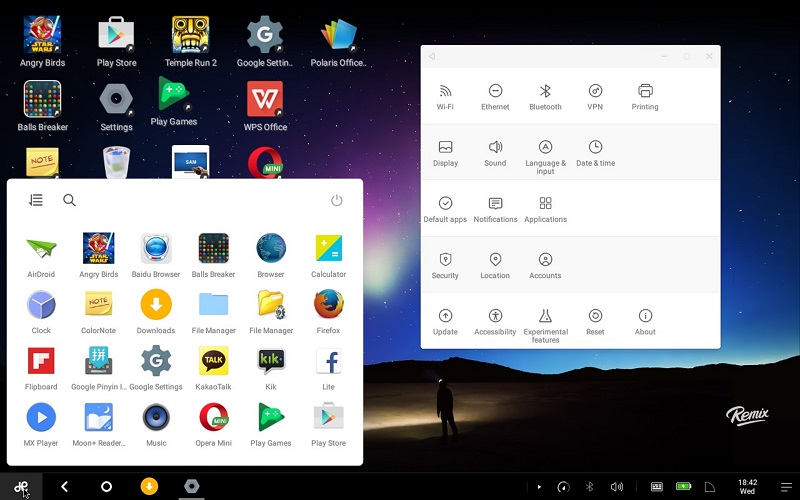Launch Kik messenger

coord(271,367)
